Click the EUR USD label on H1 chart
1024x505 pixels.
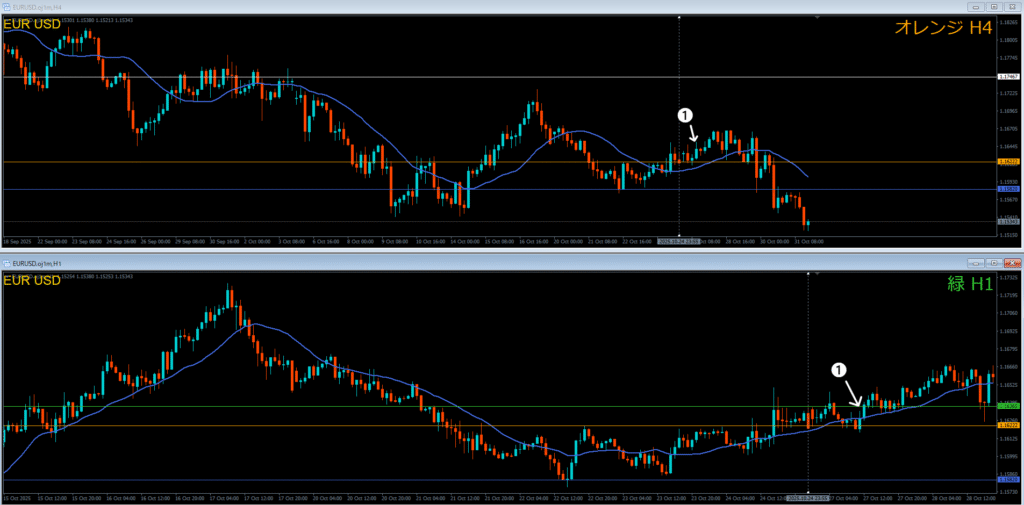[31, 282]
